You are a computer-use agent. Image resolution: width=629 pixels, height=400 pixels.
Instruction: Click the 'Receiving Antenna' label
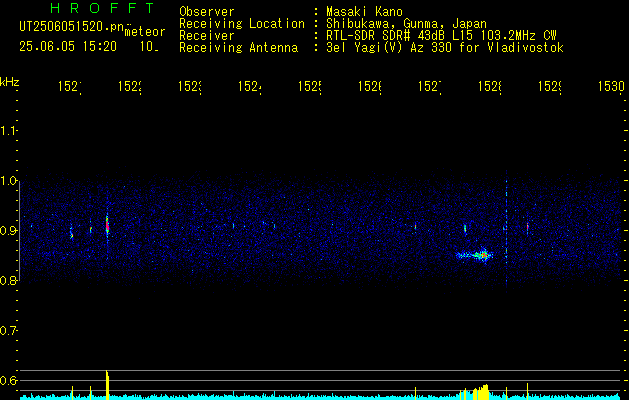[239, 48]
